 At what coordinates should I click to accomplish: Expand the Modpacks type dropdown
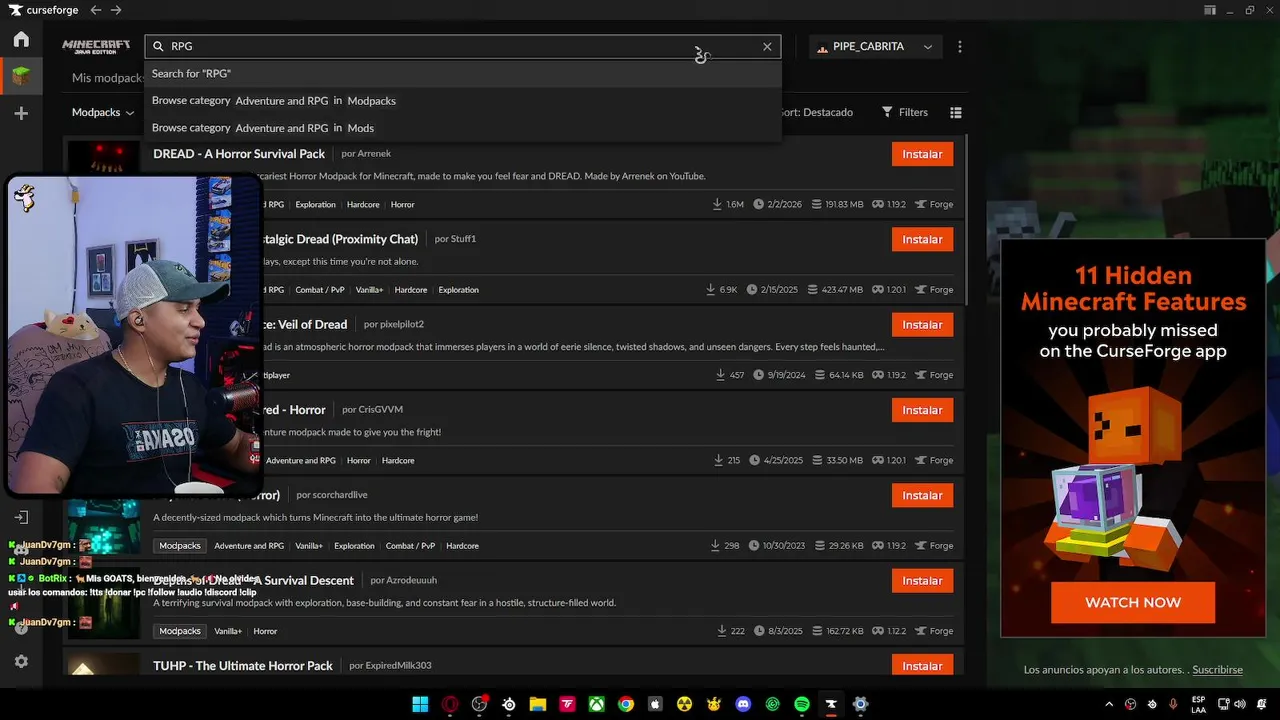103,113
